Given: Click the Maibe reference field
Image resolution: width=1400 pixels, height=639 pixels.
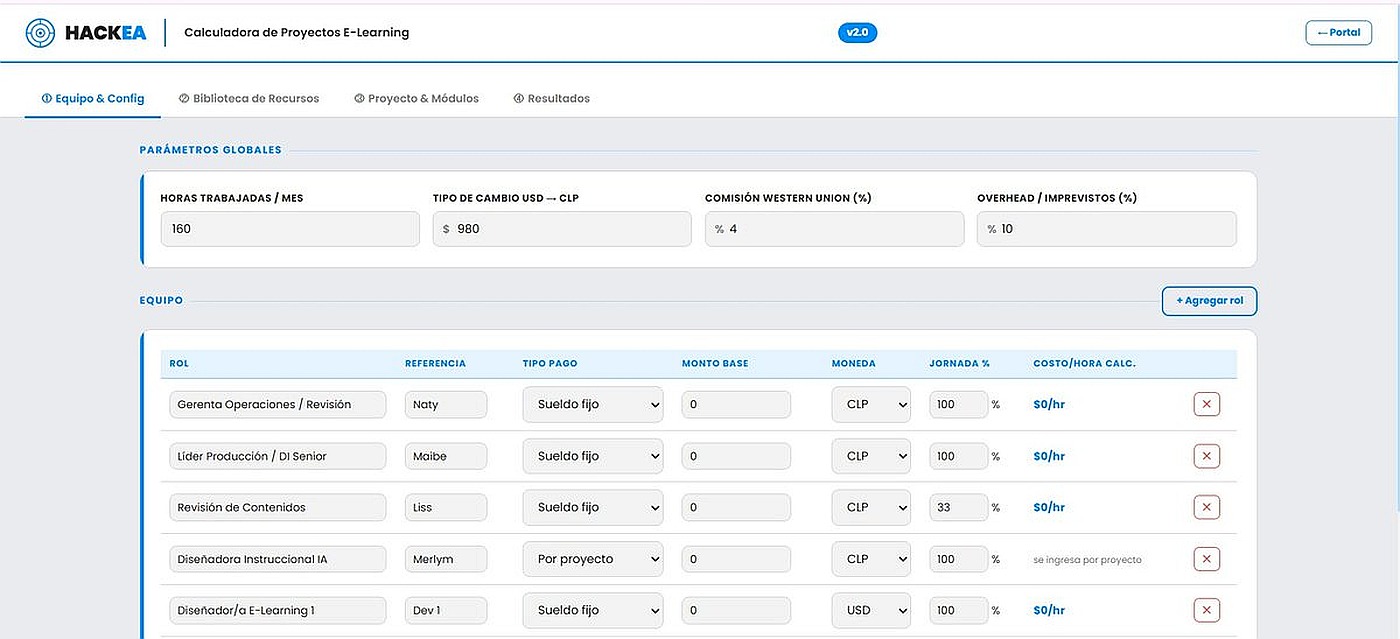Looking at the screenshot, I should point(446,456).
